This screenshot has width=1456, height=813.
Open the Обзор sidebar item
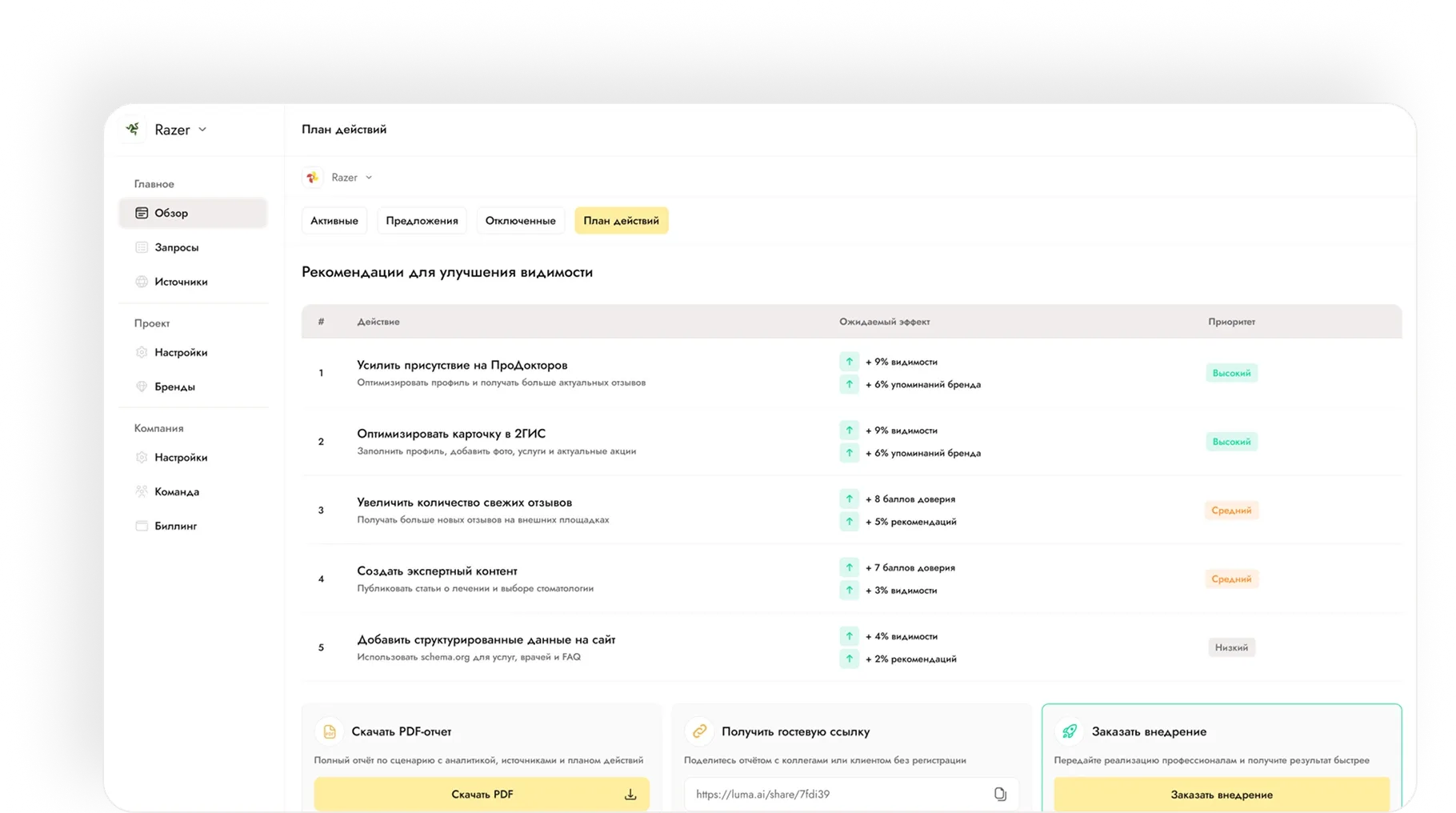(x=193, y=213)
